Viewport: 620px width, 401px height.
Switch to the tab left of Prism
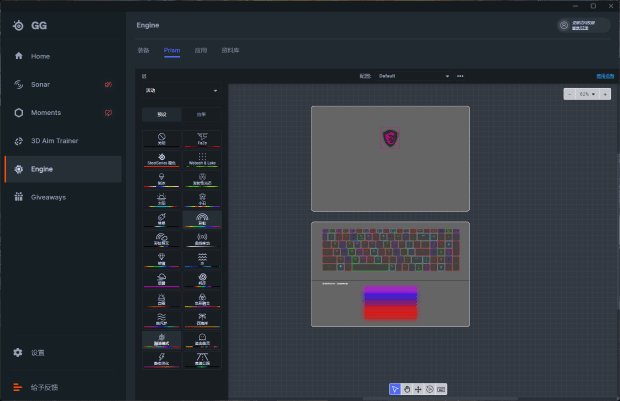coord(144,51)
